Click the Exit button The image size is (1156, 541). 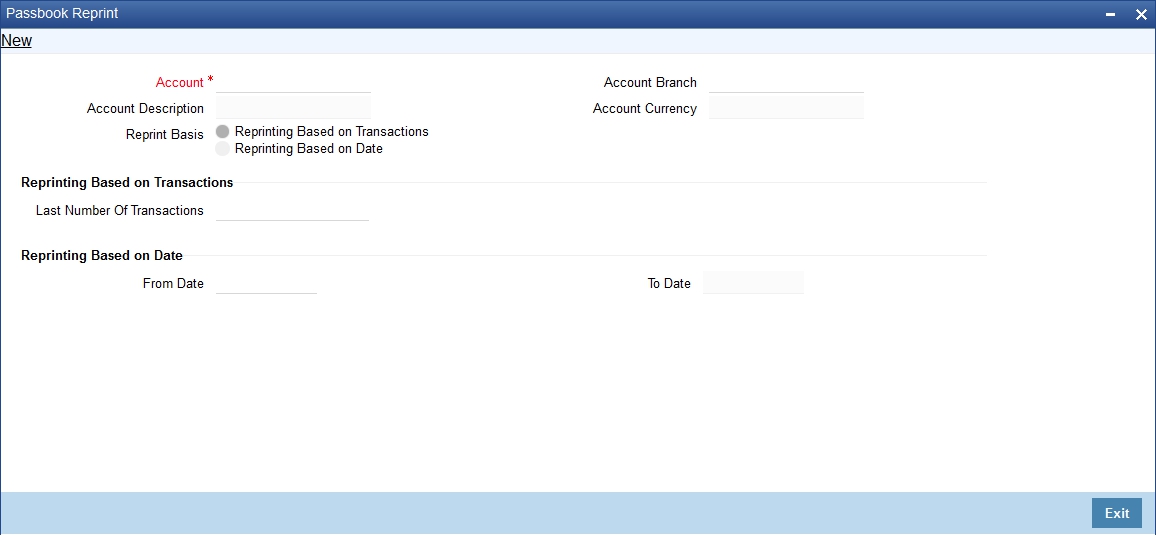pos(1116,513)
